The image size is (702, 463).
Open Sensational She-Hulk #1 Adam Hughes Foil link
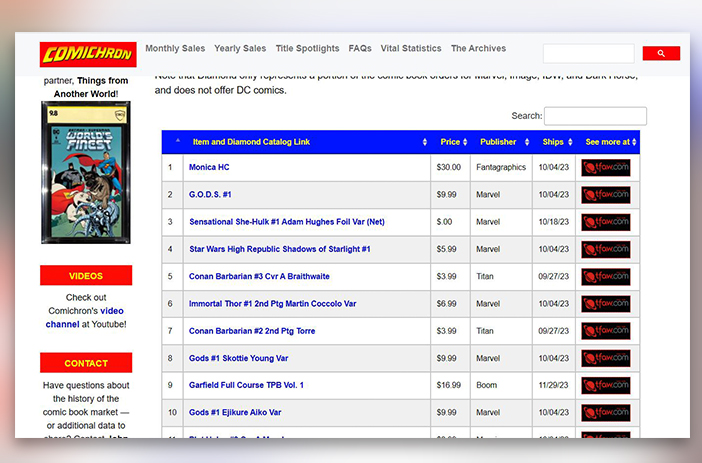point(287,222)
